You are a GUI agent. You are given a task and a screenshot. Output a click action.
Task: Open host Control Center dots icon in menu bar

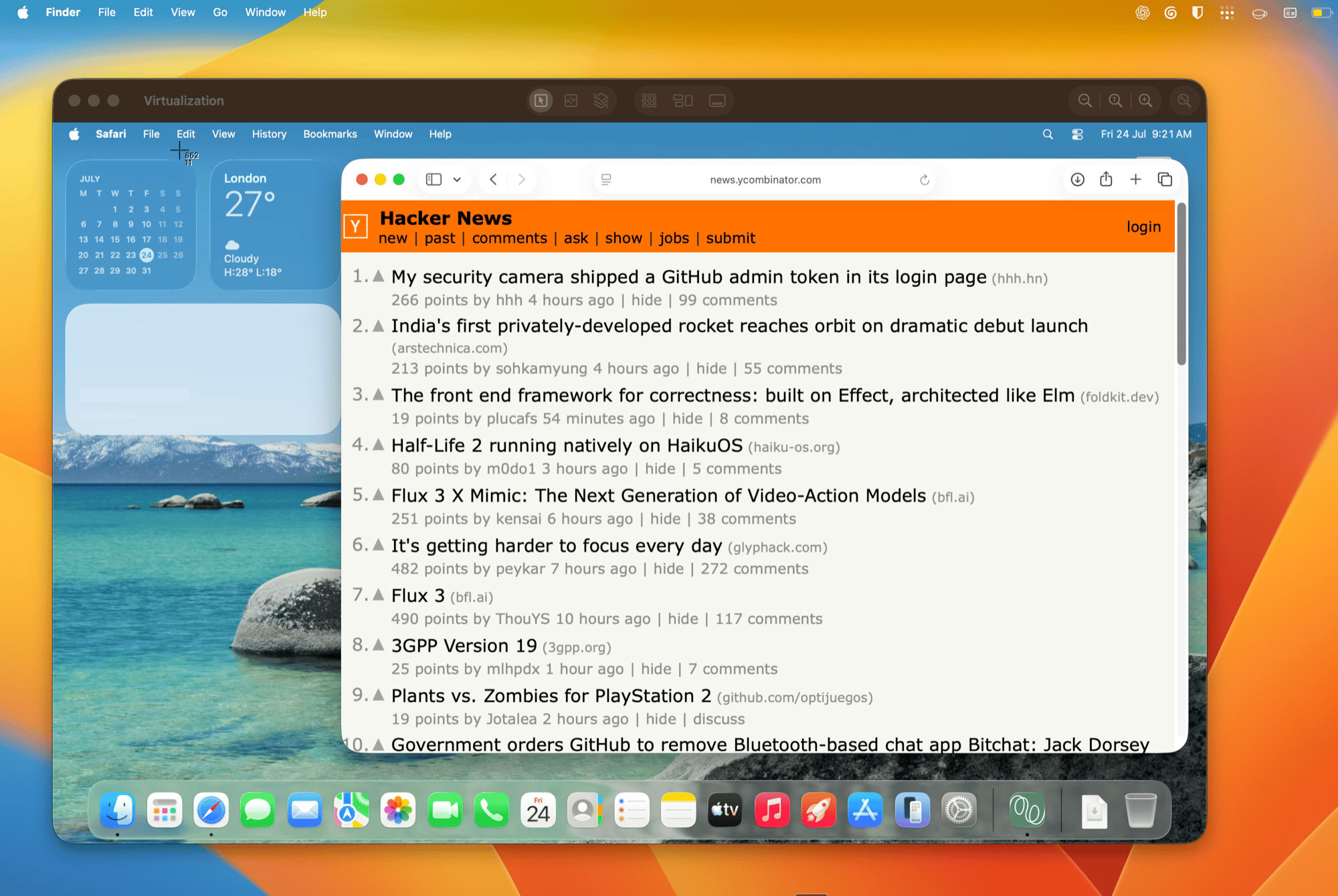point(1227,13)
